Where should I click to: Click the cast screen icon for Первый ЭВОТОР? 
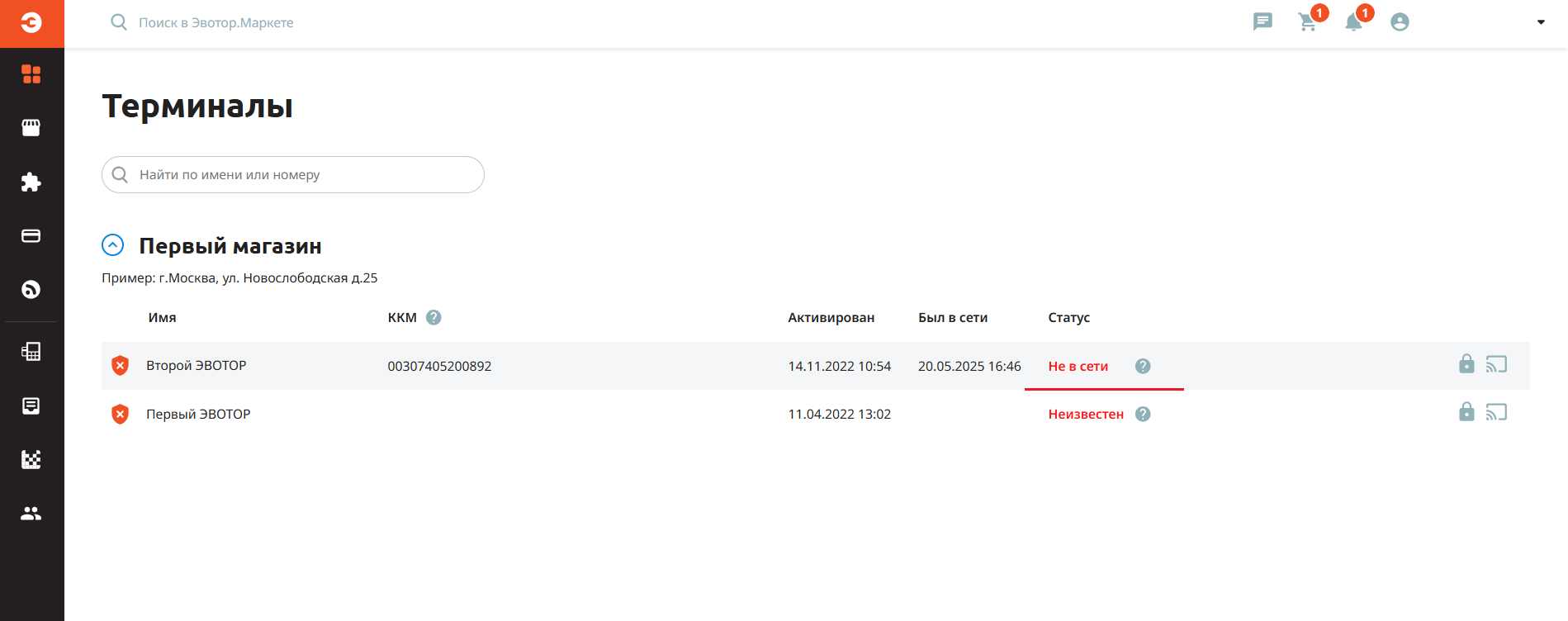[1497, 412]
